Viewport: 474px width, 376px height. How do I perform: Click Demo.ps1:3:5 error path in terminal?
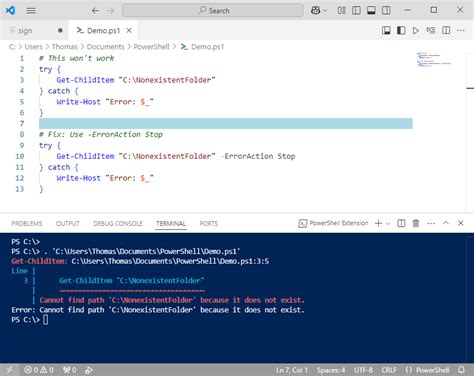click(170, 261)
